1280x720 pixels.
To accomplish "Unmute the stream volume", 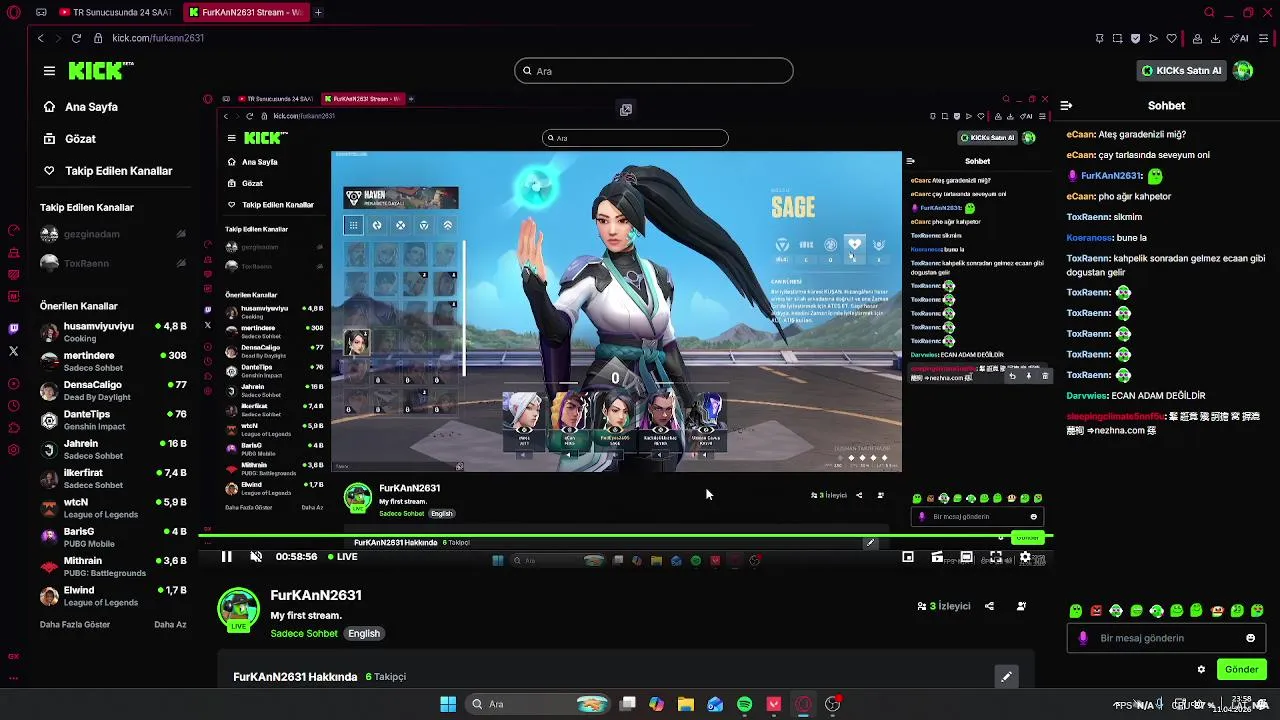I will 256,557.
